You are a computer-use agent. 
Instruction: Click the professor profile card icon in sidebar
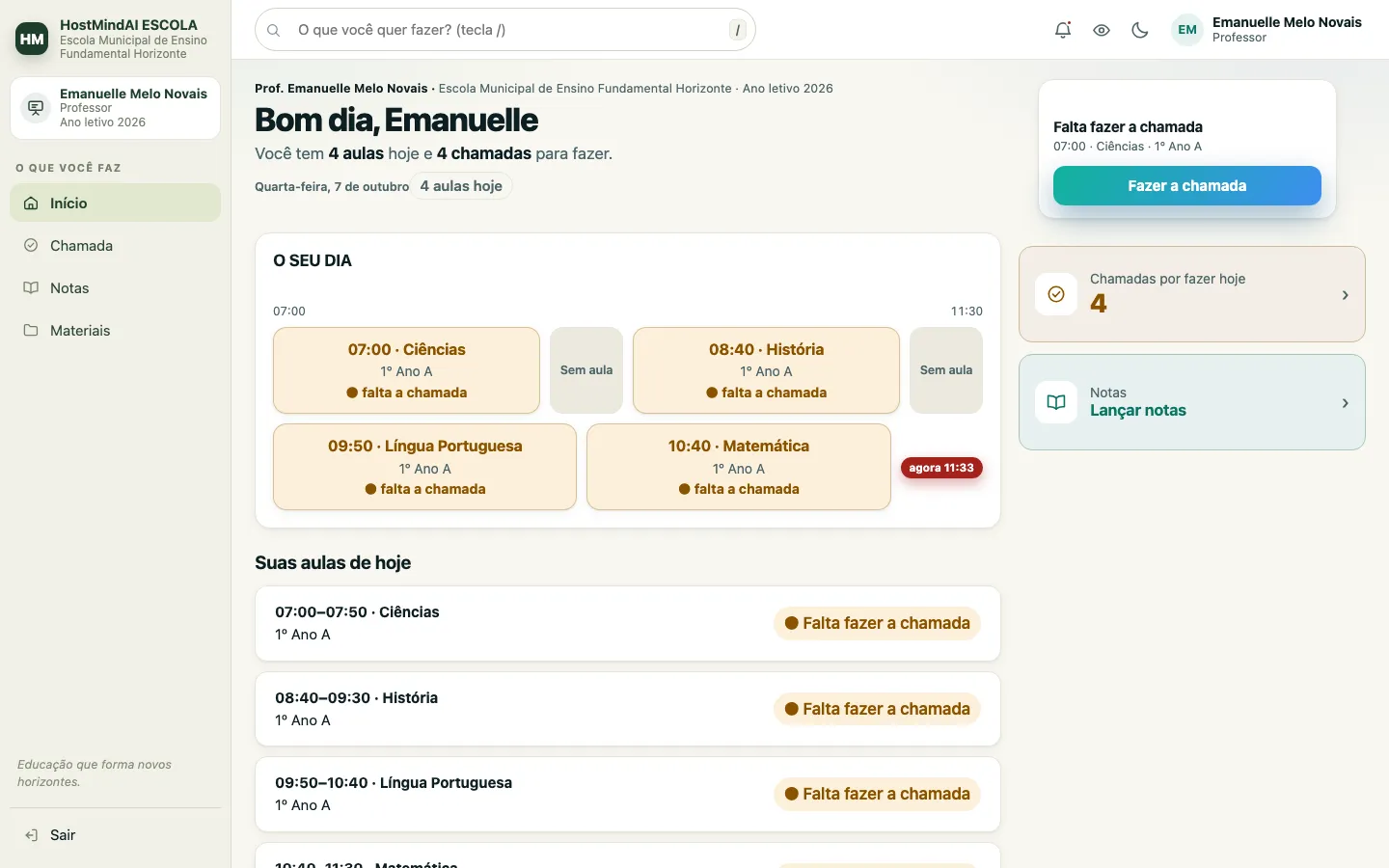click(36, 108)
